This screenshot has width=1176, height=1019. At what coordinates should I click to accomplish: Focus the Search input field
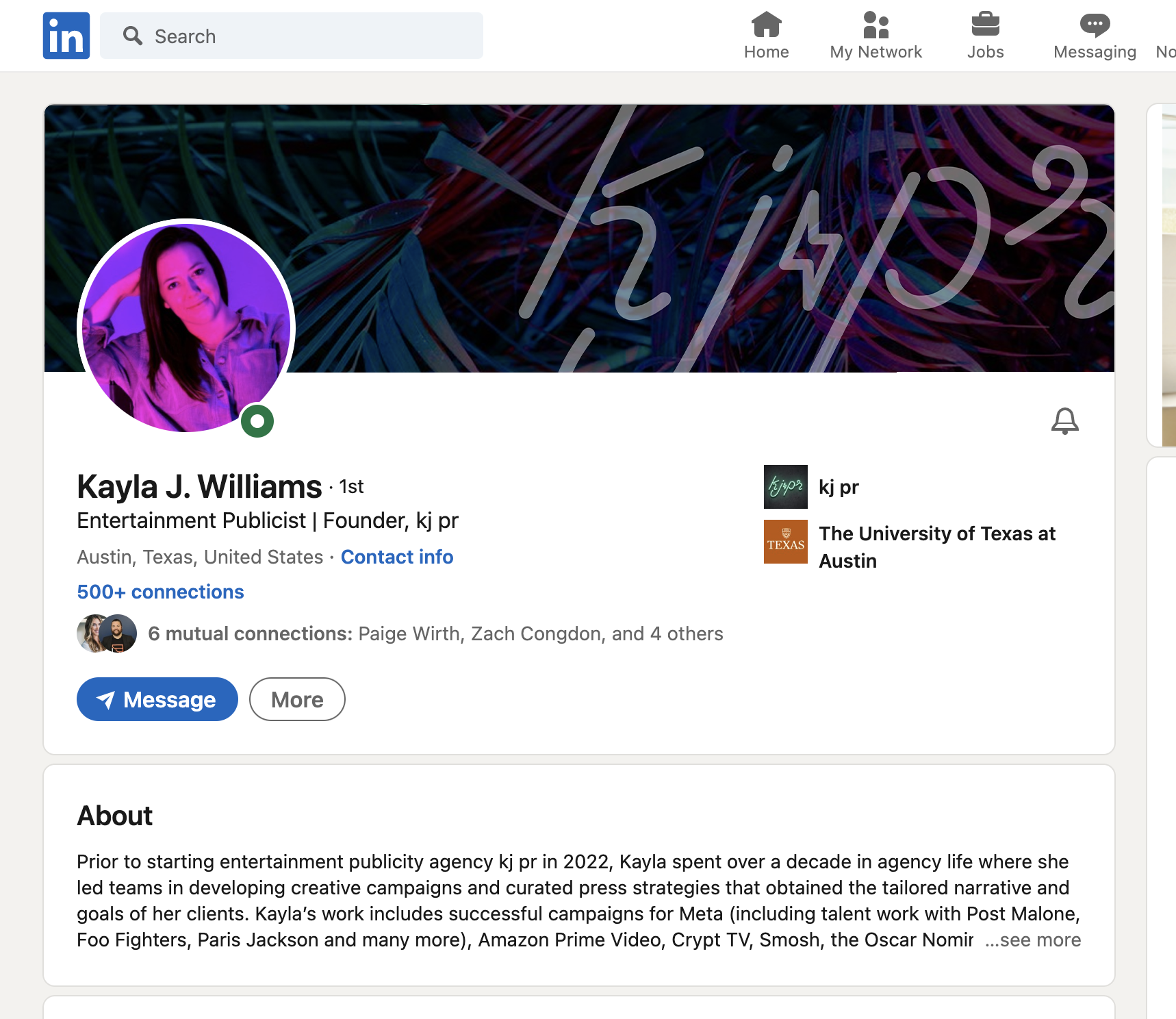[x=292, y=36]
